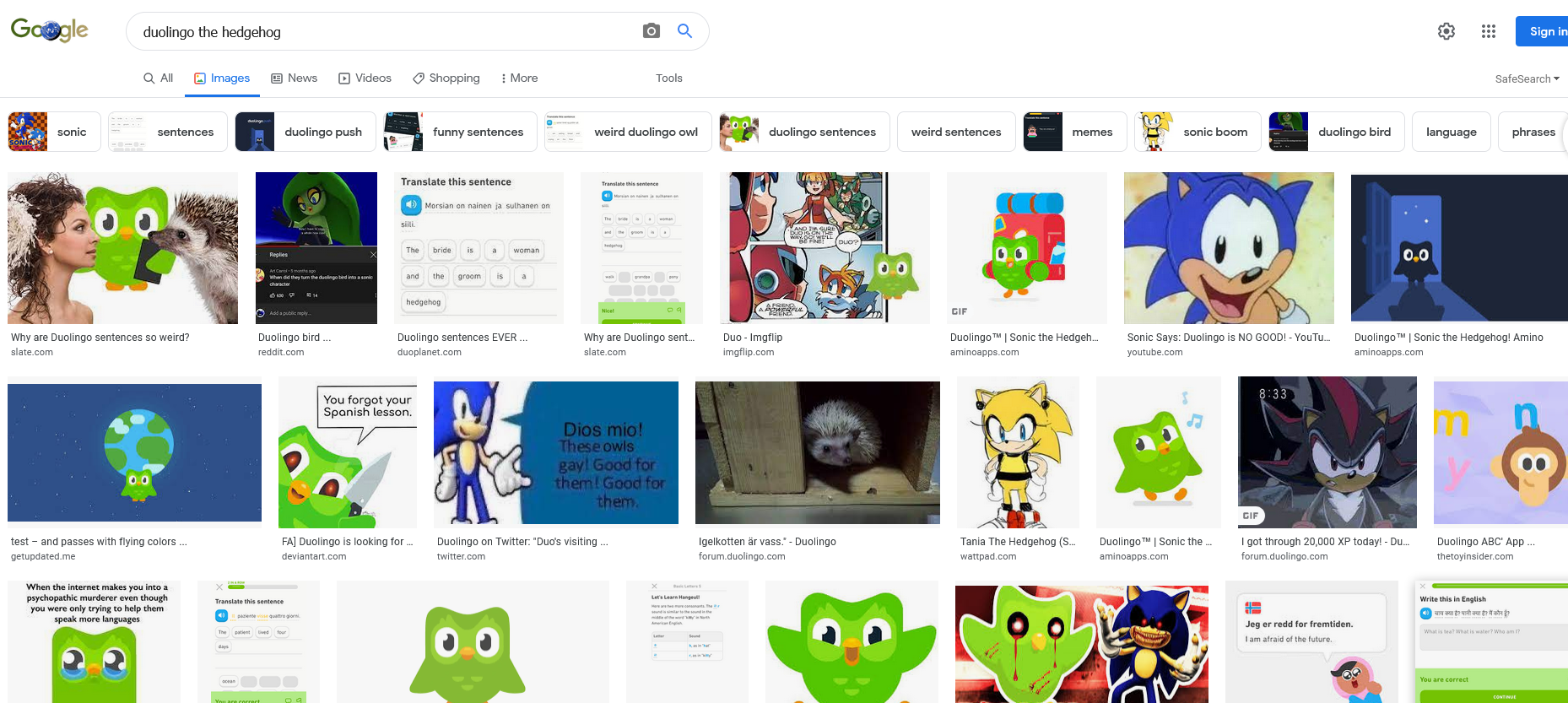
Task: Click the Google logo
Action: tap(50, 30)
